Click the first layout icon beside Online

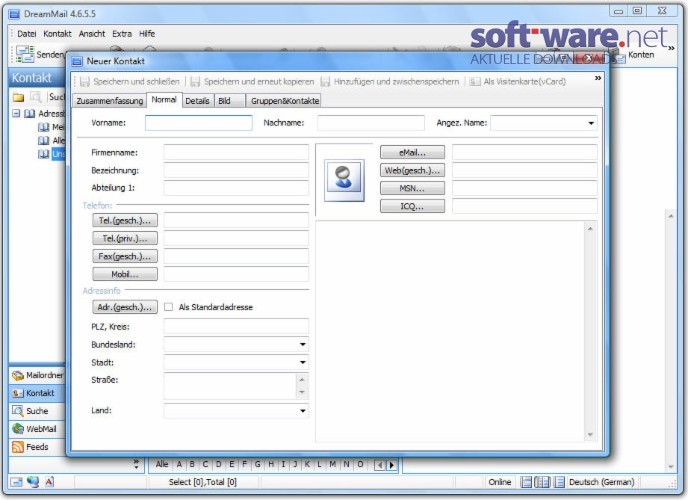(x=526, y=482)
